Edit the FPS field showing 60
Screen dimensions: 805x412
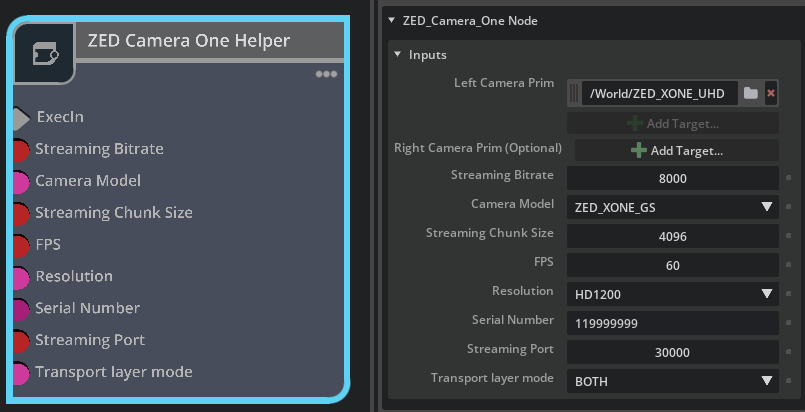(673, 265)
